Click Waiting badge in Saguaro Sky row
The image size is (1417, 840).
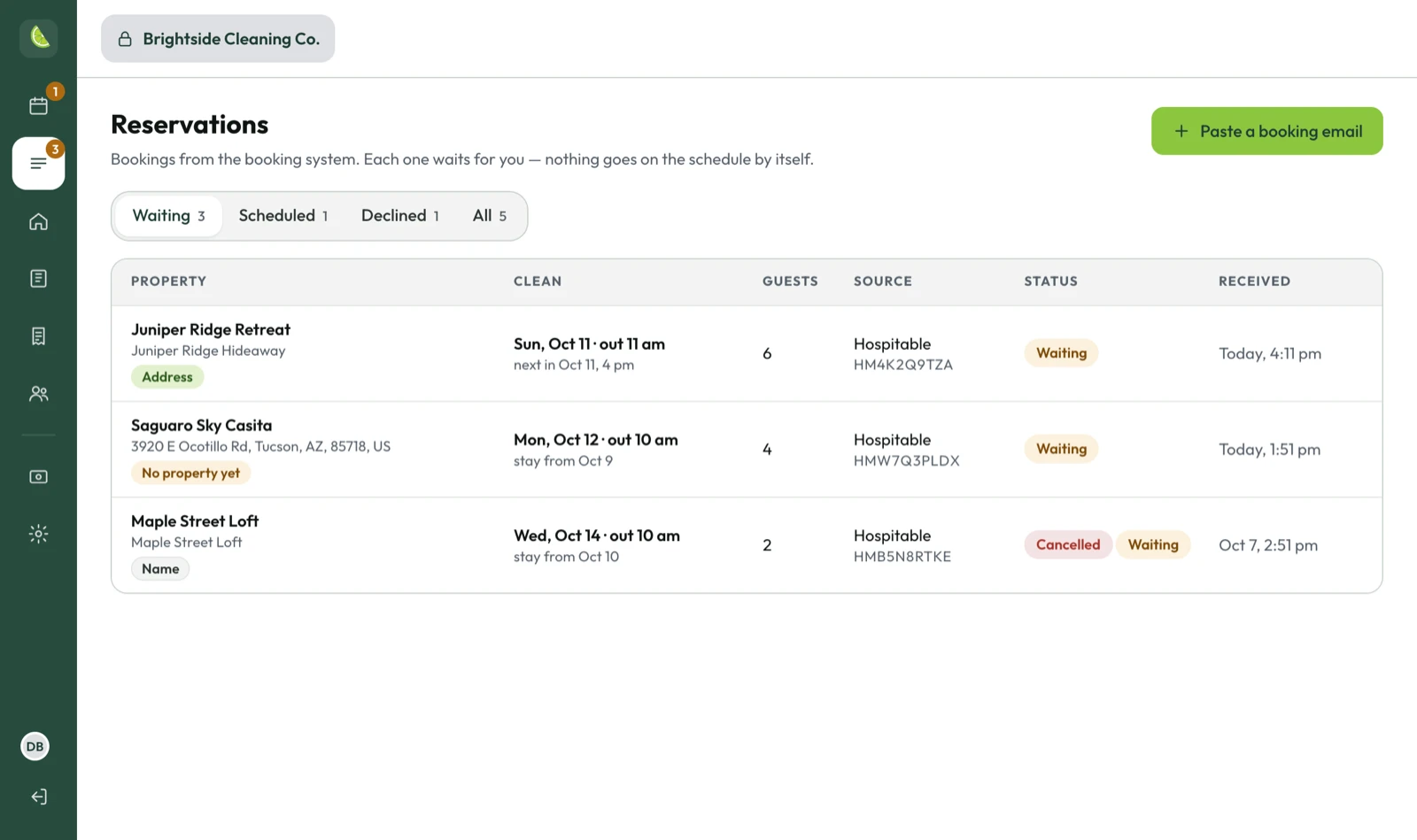click(1061, 449)
